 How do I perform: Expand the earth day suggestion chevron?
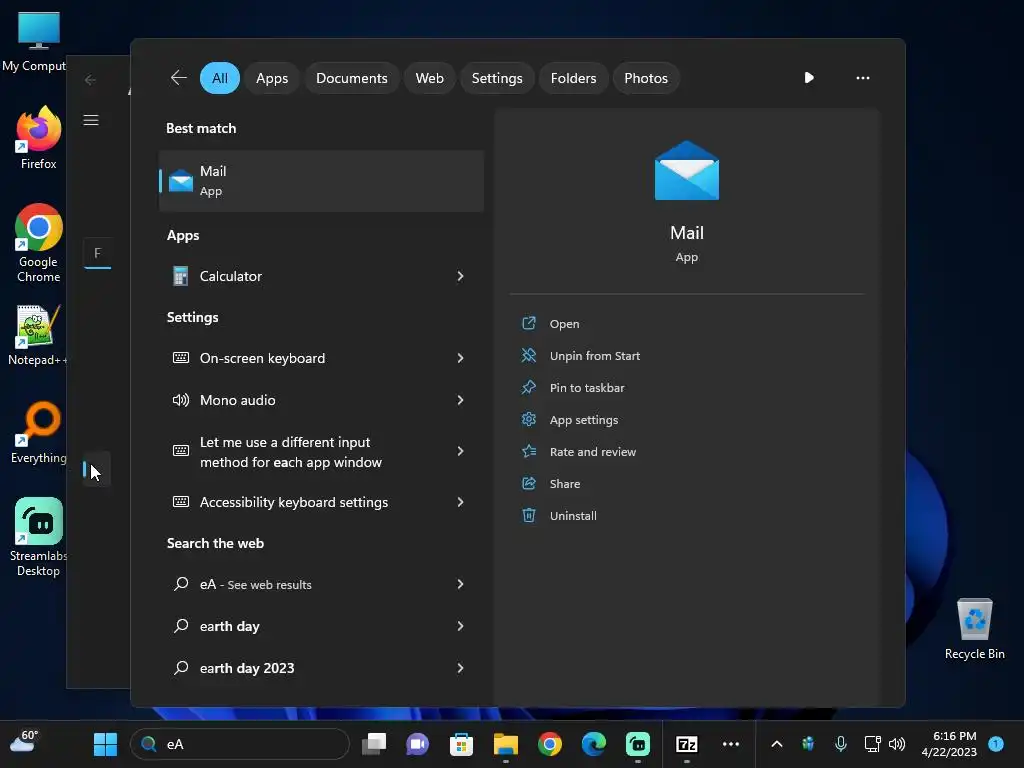(460, 626)
